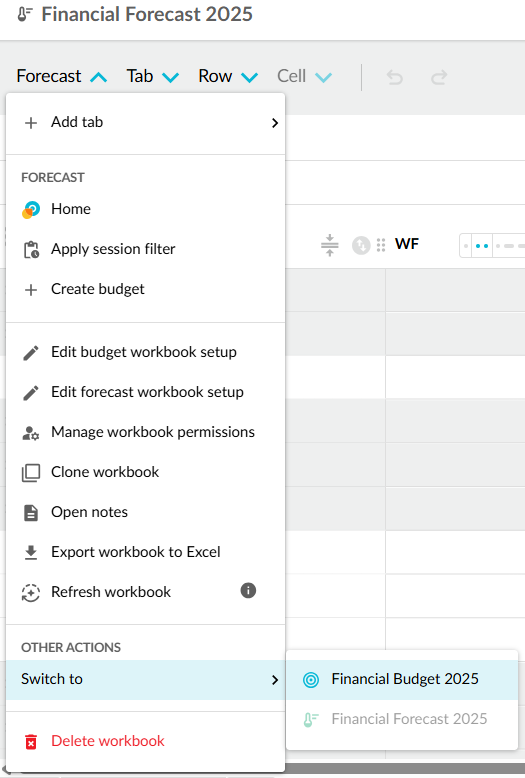Click the collapse rows icon near WF

[329, 245]
